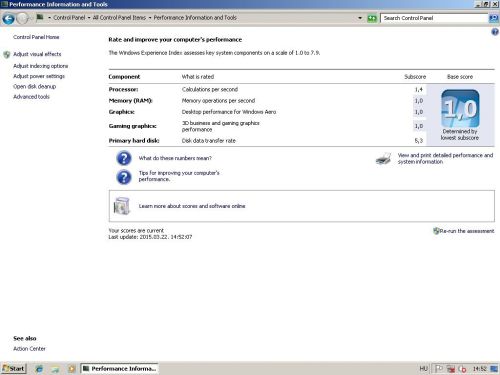The height and width of the screenshot is (375, 500).
Task: Click the HU language indicator
Action: 423,368
